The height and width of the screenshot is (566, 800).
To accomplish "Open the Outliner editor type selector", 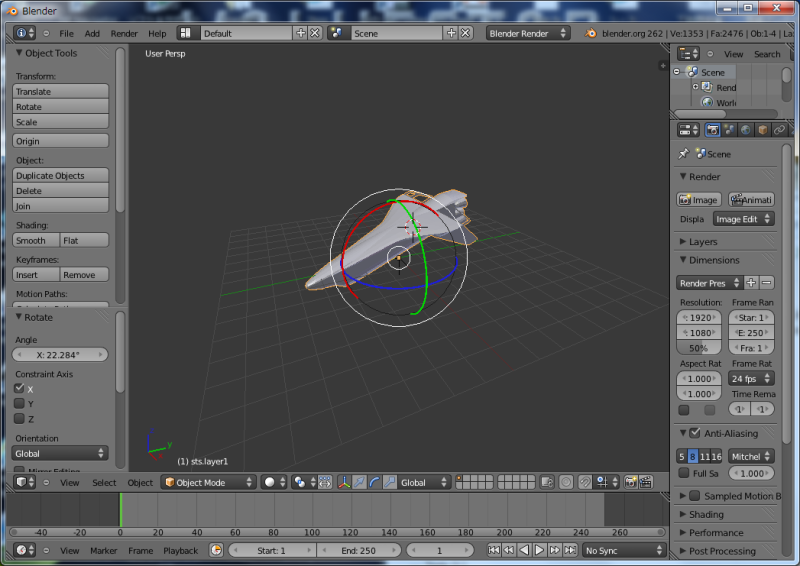I will 688,54.
